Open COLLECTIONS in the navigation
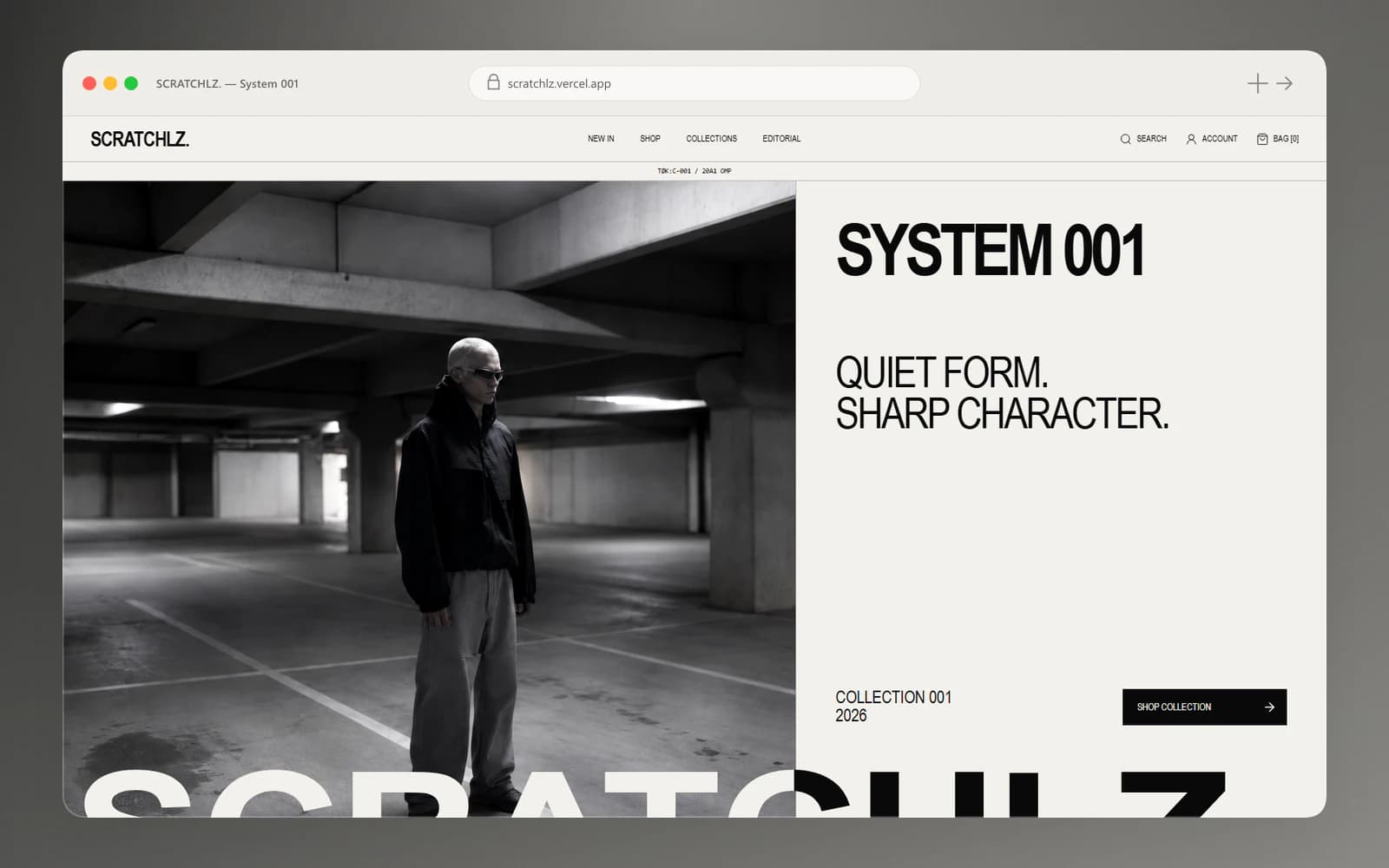 point(711,139)
